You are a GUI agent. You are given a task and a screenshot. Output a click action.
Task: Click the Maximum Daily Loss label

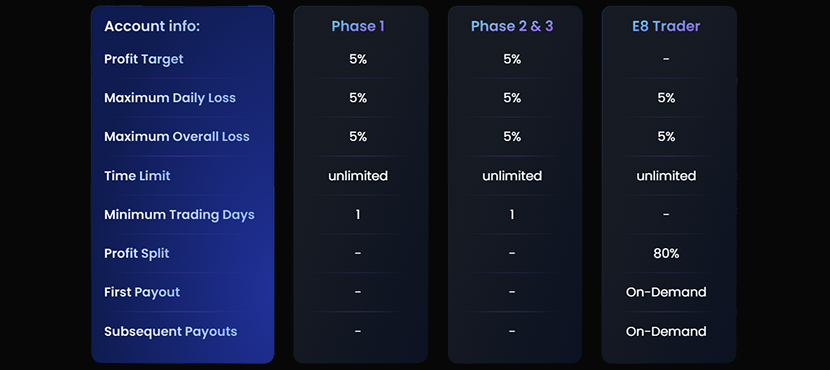click(x=170, y=98)
